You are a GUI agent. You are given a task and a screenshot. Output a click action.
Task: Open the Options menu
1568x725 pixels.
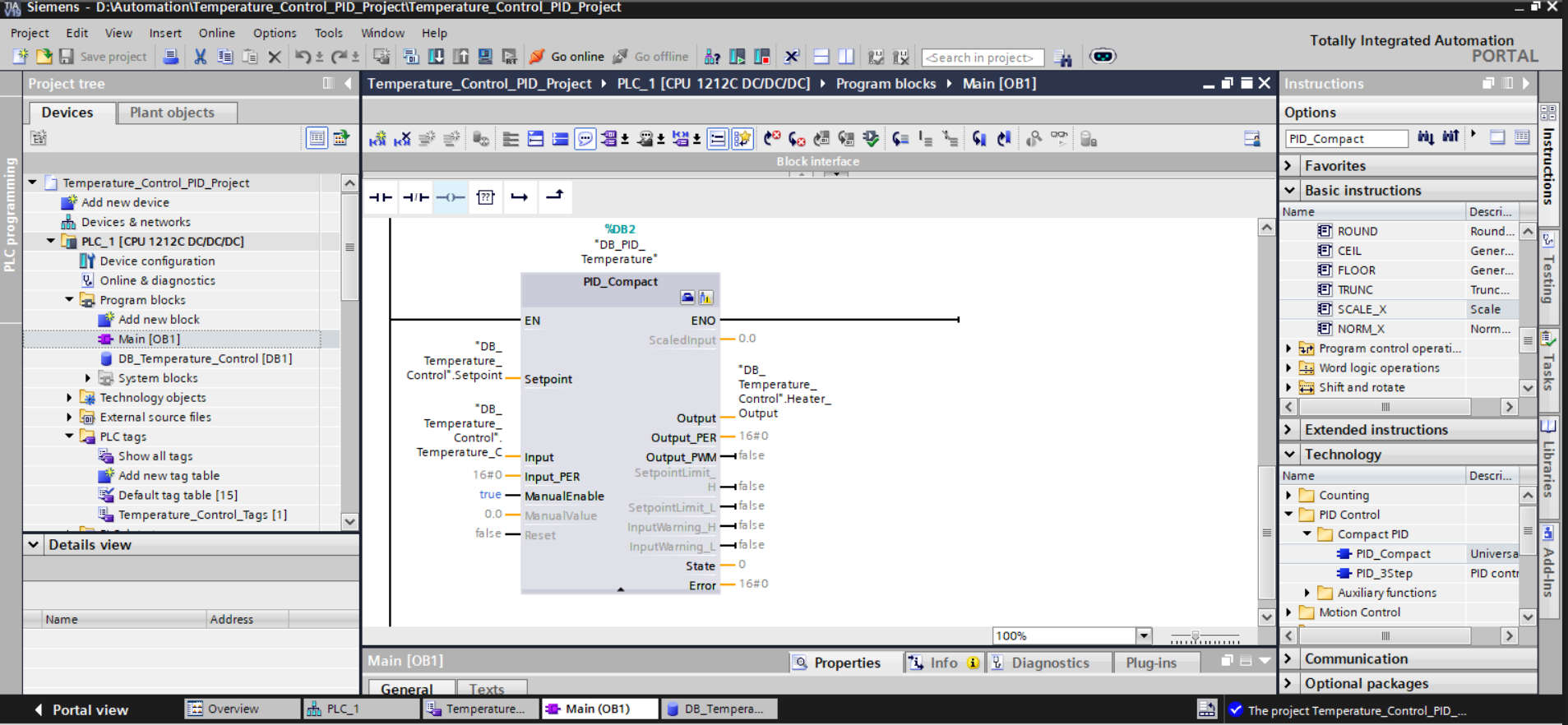275,33
